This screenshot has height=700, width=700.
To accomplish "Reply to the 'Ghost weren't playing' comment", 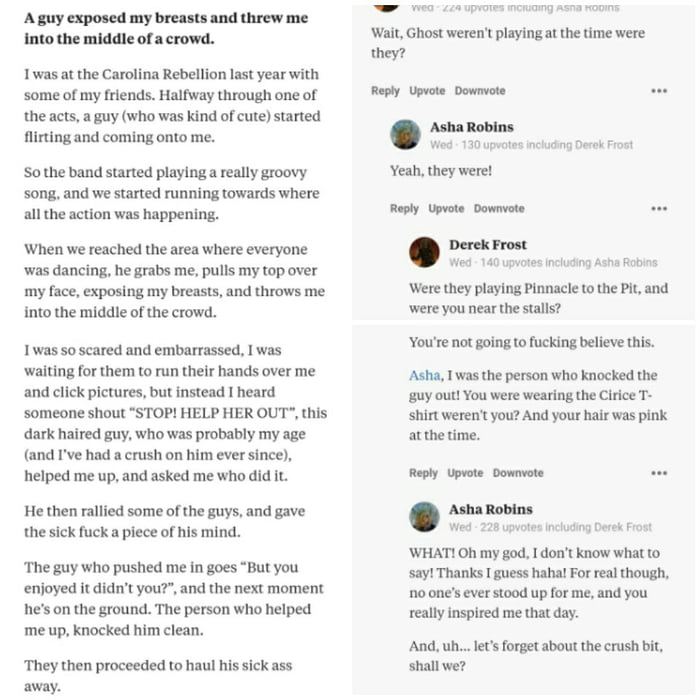I will (385, 91).
